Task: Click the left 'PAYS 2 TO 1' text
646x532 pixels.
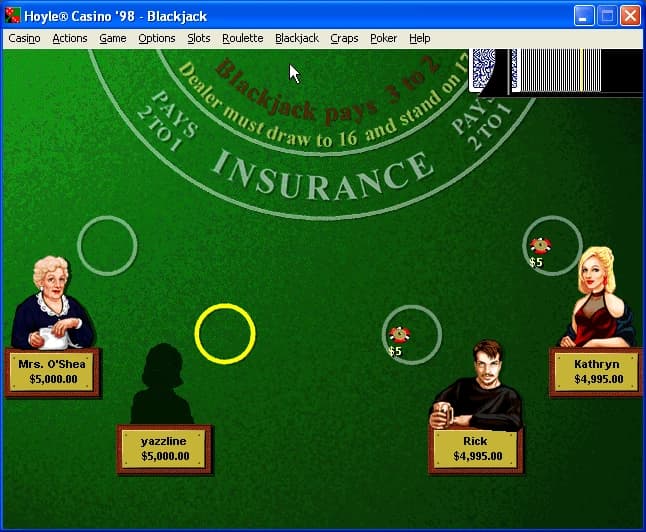Action: pos(167,121)
